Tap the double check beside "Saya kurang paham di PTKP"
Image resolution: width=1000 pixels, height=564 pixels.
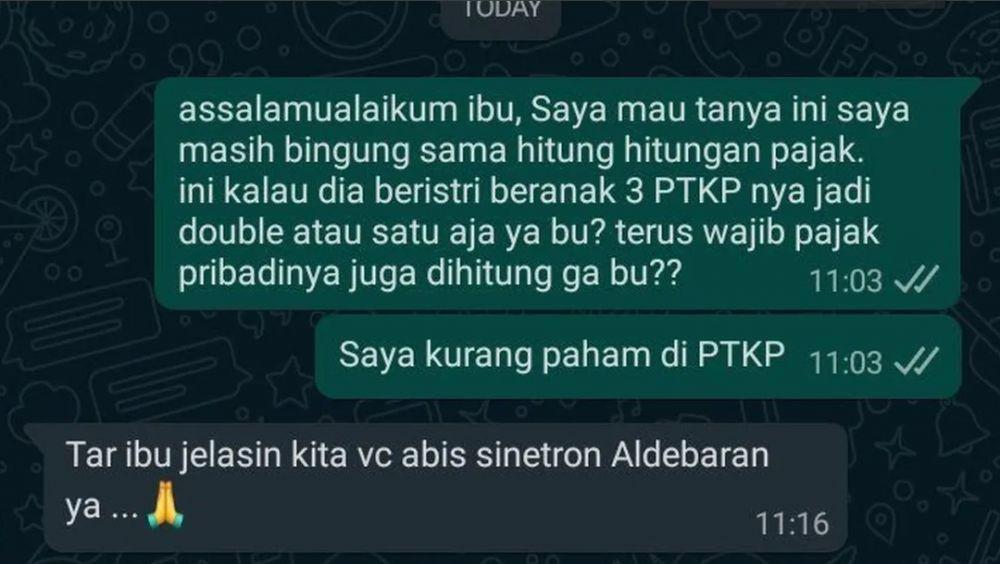[916, 362]
